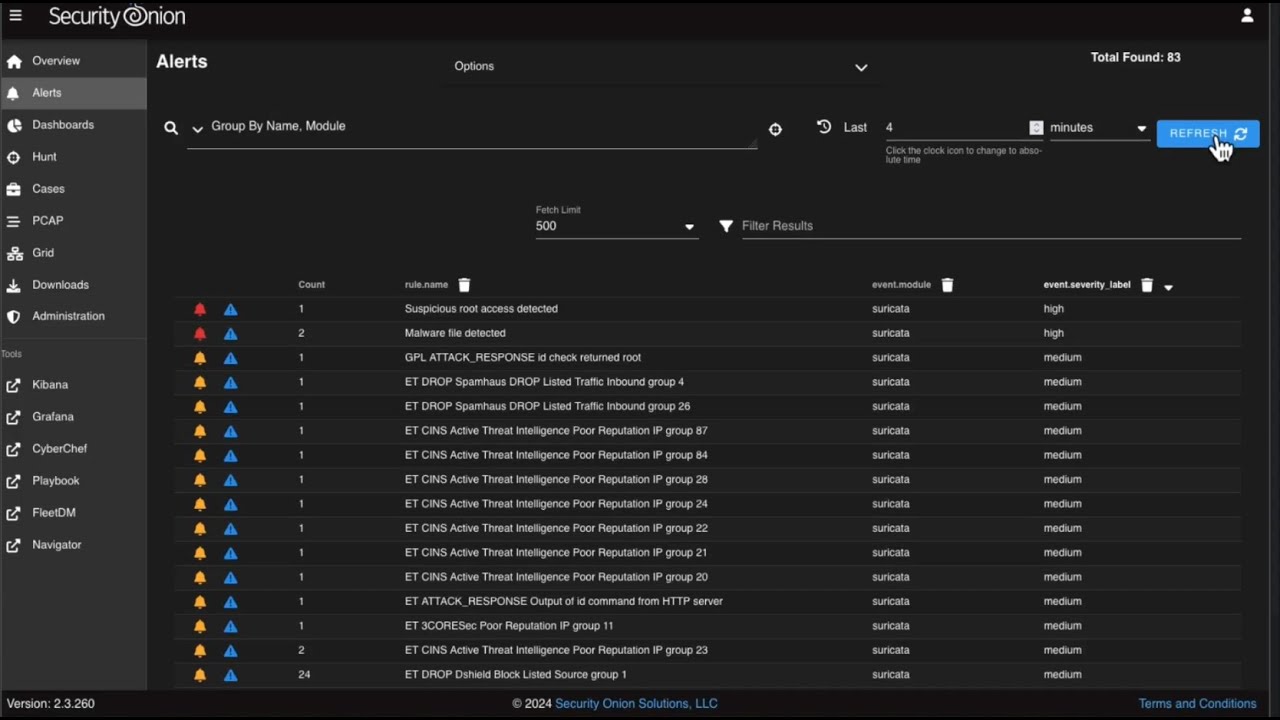This screenshot has width=1280, height=720.
Task: Launch Grafana external tool link
Action: tap(73, 417)
